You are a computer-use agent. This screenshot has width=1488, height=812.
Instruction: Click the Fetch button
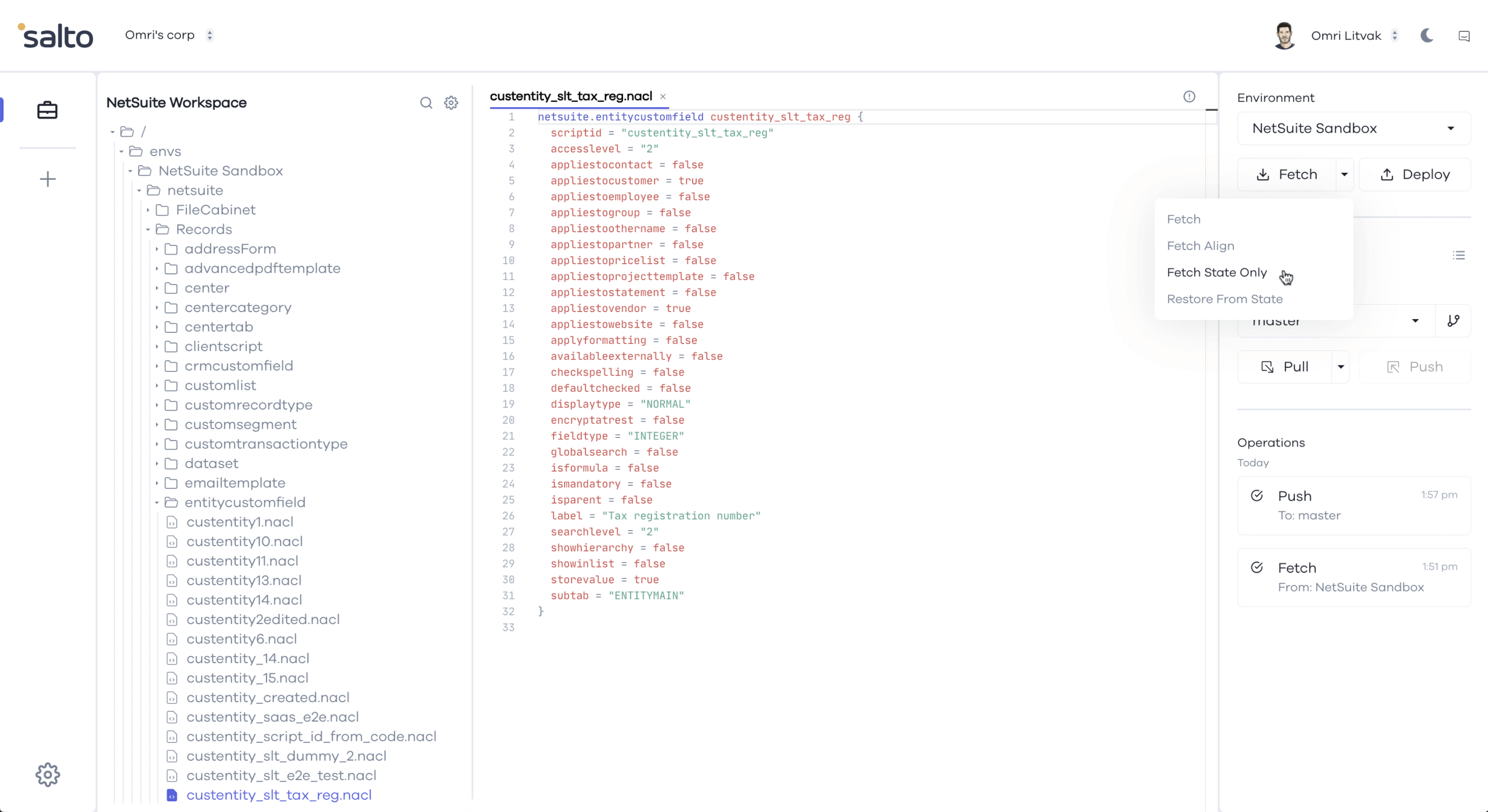click(x=1287, y=174)
